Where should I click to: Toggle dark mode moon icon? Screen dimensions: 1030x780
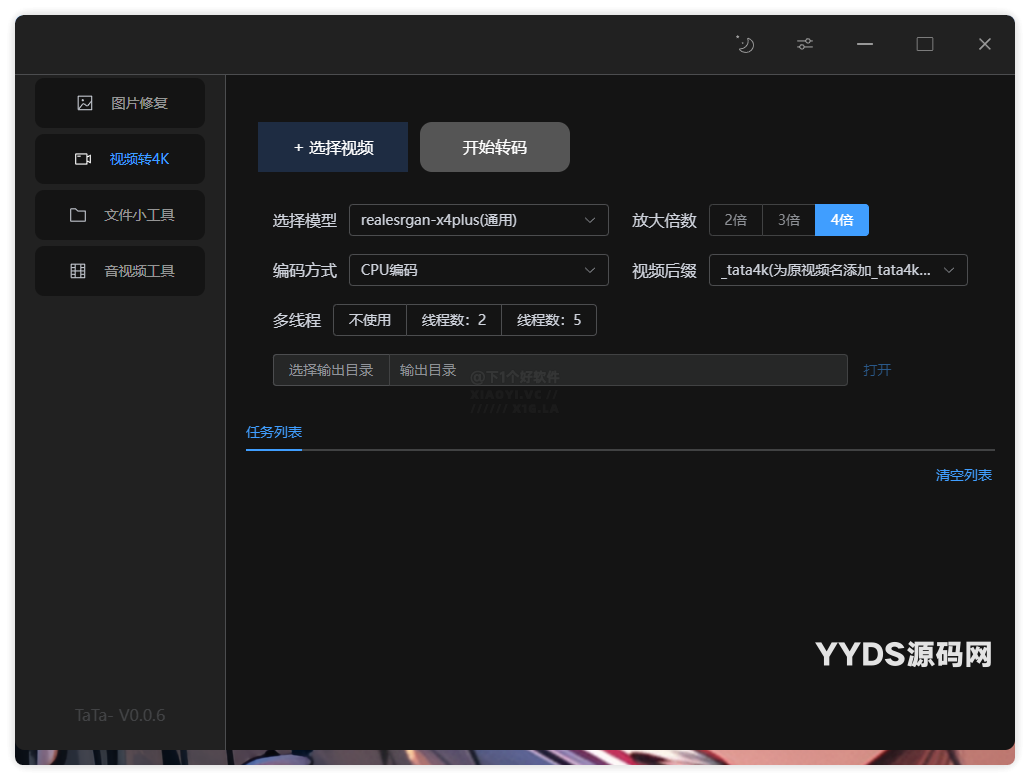tap(745, 44)
